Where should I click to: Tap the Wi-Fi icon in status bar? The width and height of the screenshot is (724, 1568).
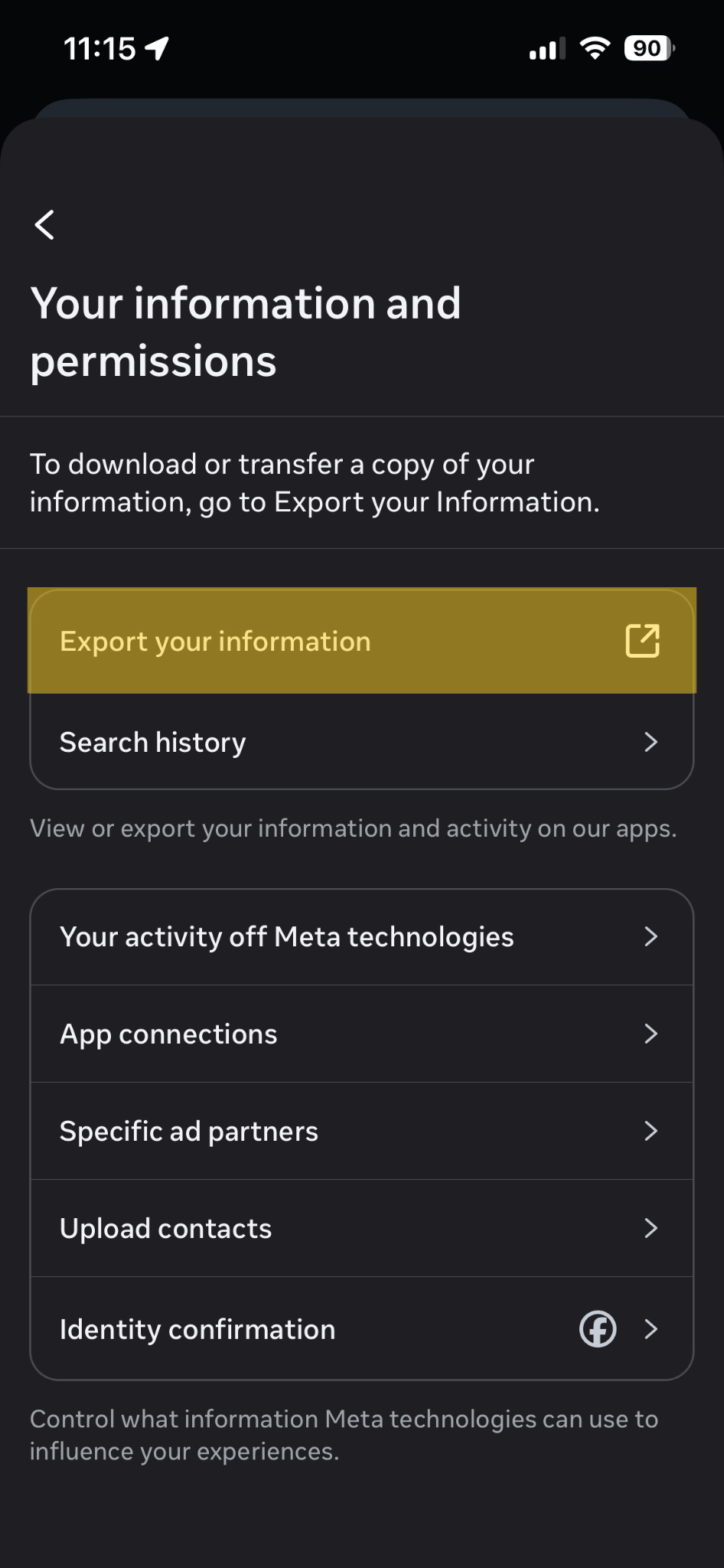[595, 47]
